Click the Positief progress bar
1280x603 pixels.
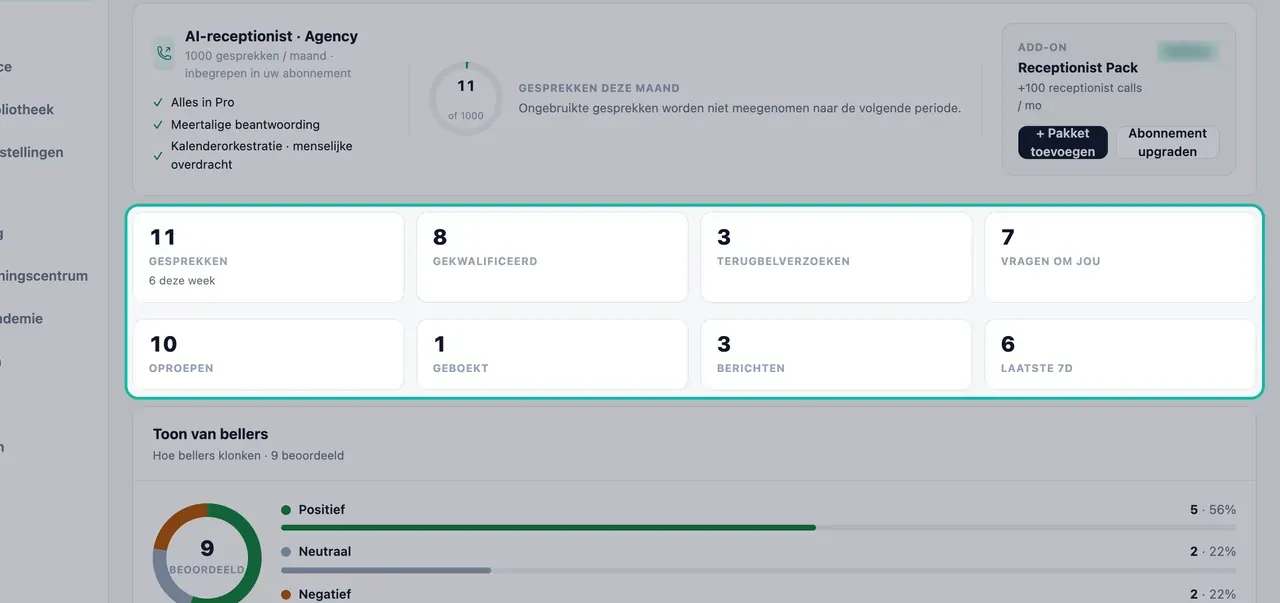(x=758, y=527)
